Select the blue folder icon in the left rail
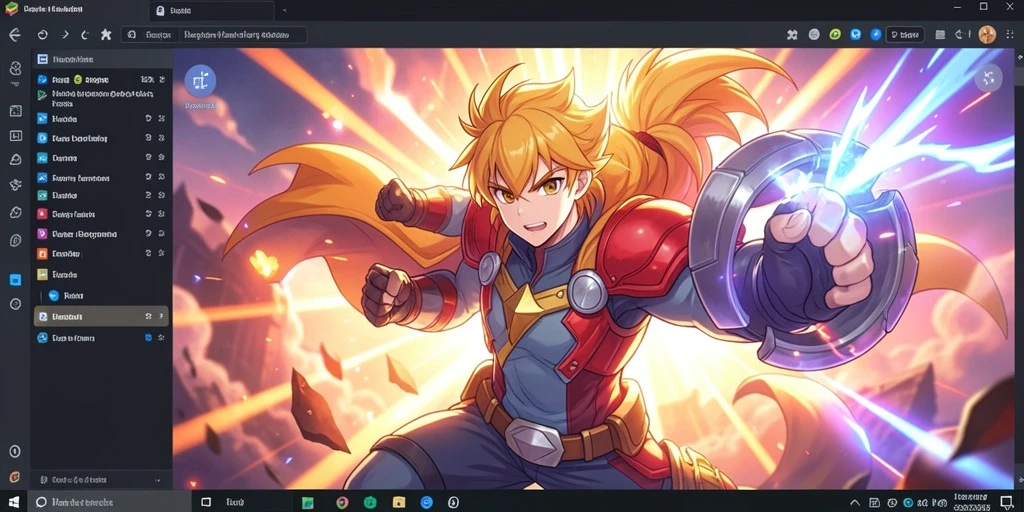1024x512 pixels. click(16, 280)
